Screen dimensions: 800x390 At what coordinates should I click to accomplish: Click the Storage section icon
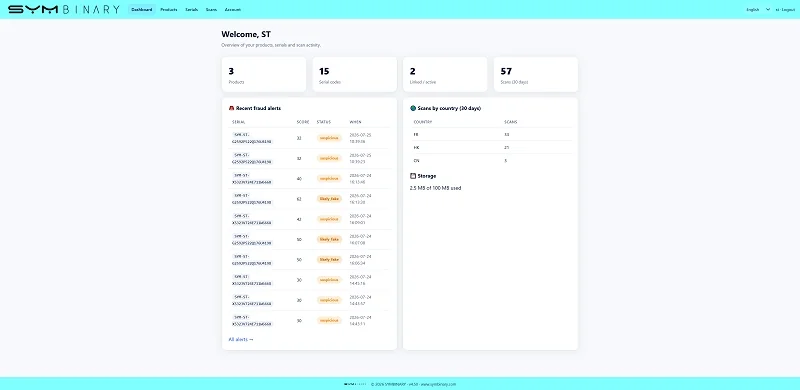[x=413, y=176]
